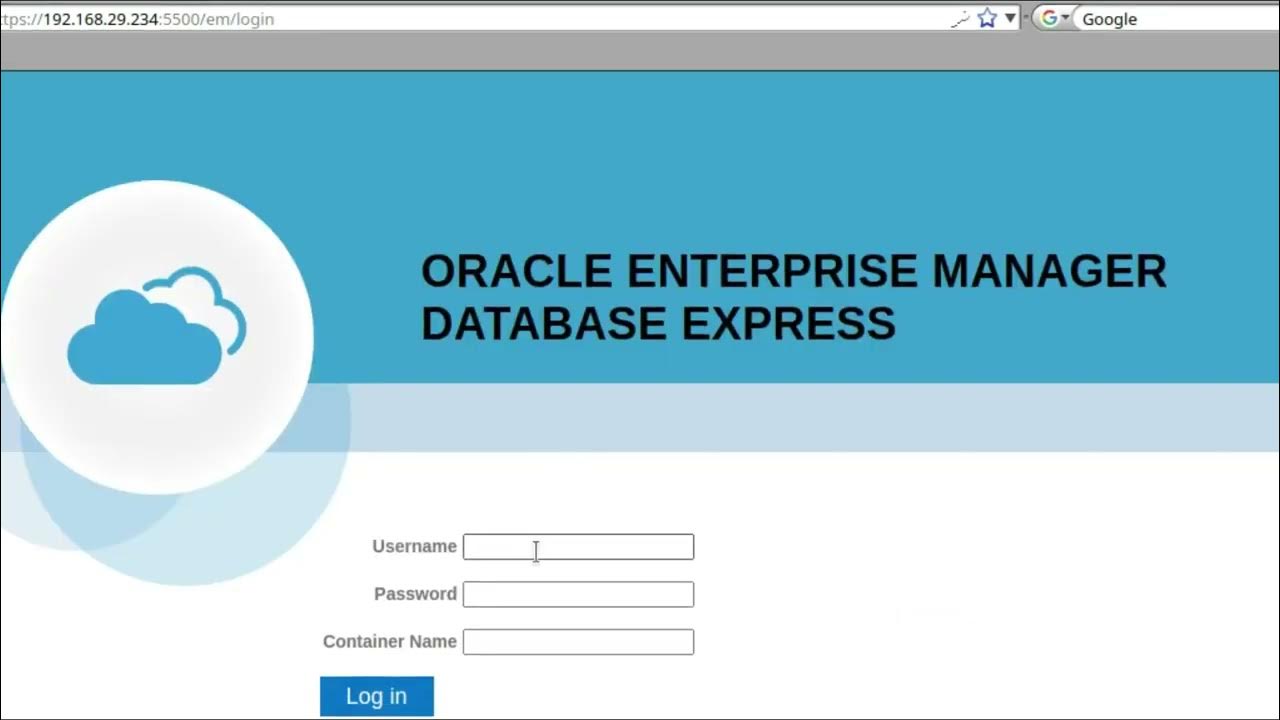Click the Google "G" search engine icon
Image resolution: width=1280 pixels, height=720 pixels.
click(1051, 18)
